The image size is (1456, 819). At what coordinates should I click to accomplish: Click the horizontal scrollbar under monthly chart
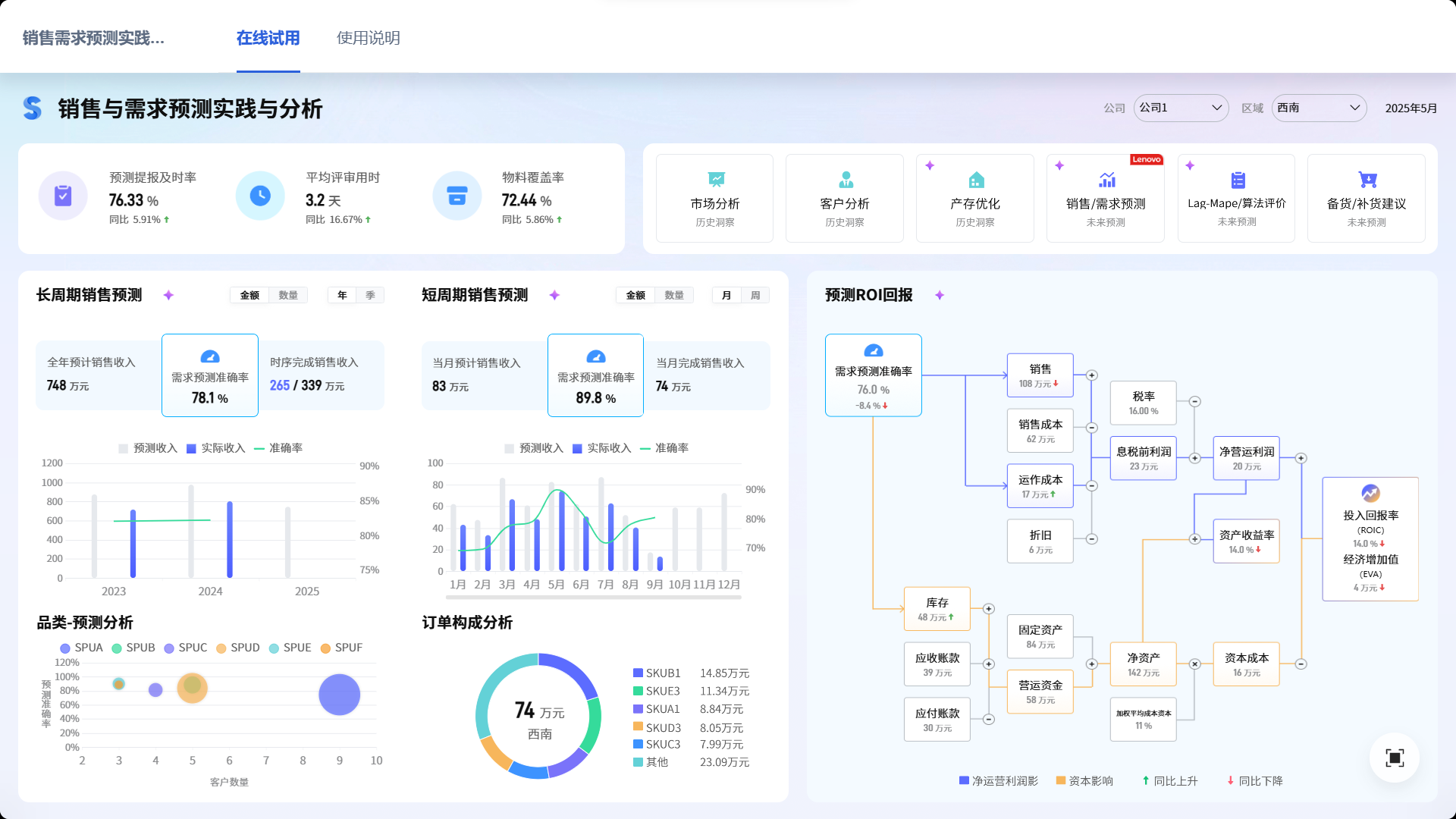595,598
